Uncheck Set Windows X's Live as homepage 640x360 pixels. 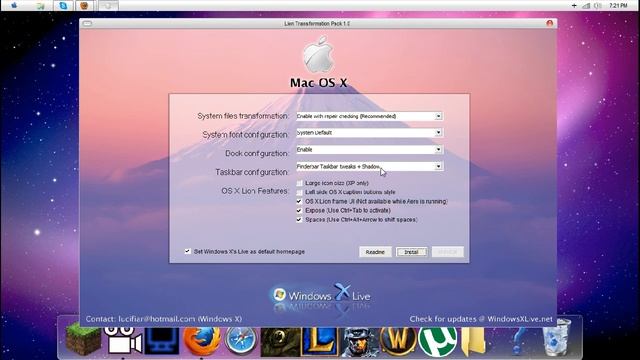pos(187,251)
